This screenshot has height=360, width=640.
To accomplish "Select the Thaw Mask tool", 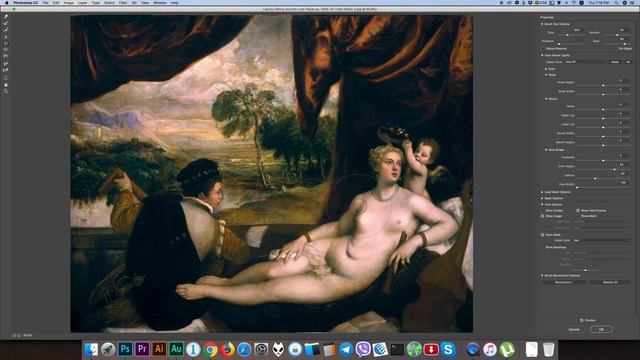I will 6,70.
